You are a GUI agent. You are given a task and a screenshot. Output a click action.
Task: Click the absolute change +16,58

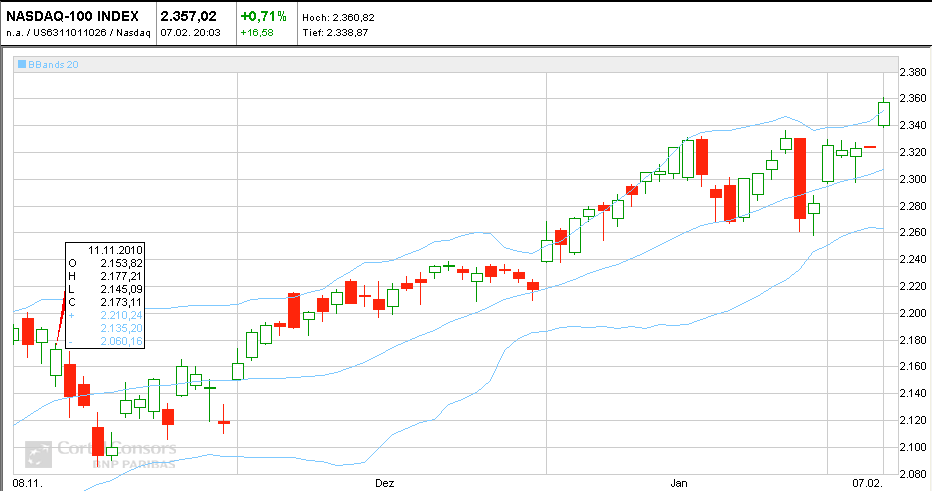(x=257, y=33)
